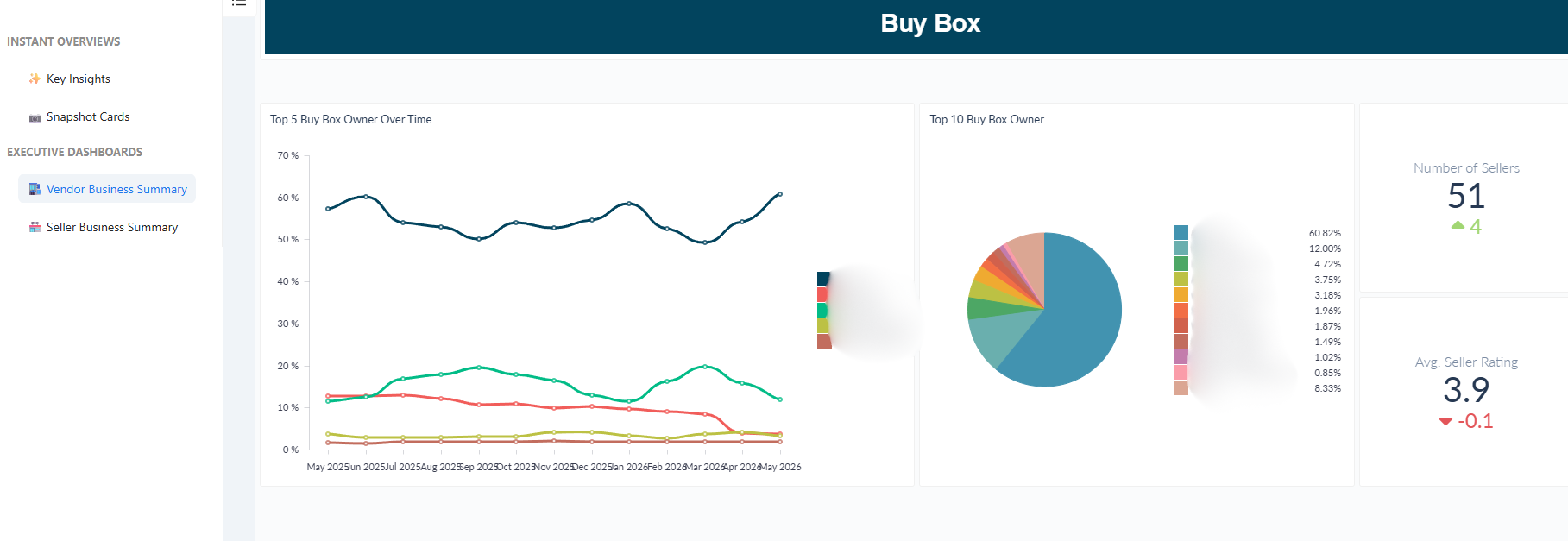Image resolution: width=1568 pixels, height=541 pixels.
Task: Click the 60.82% legend value
Action: pos(1325,233)
